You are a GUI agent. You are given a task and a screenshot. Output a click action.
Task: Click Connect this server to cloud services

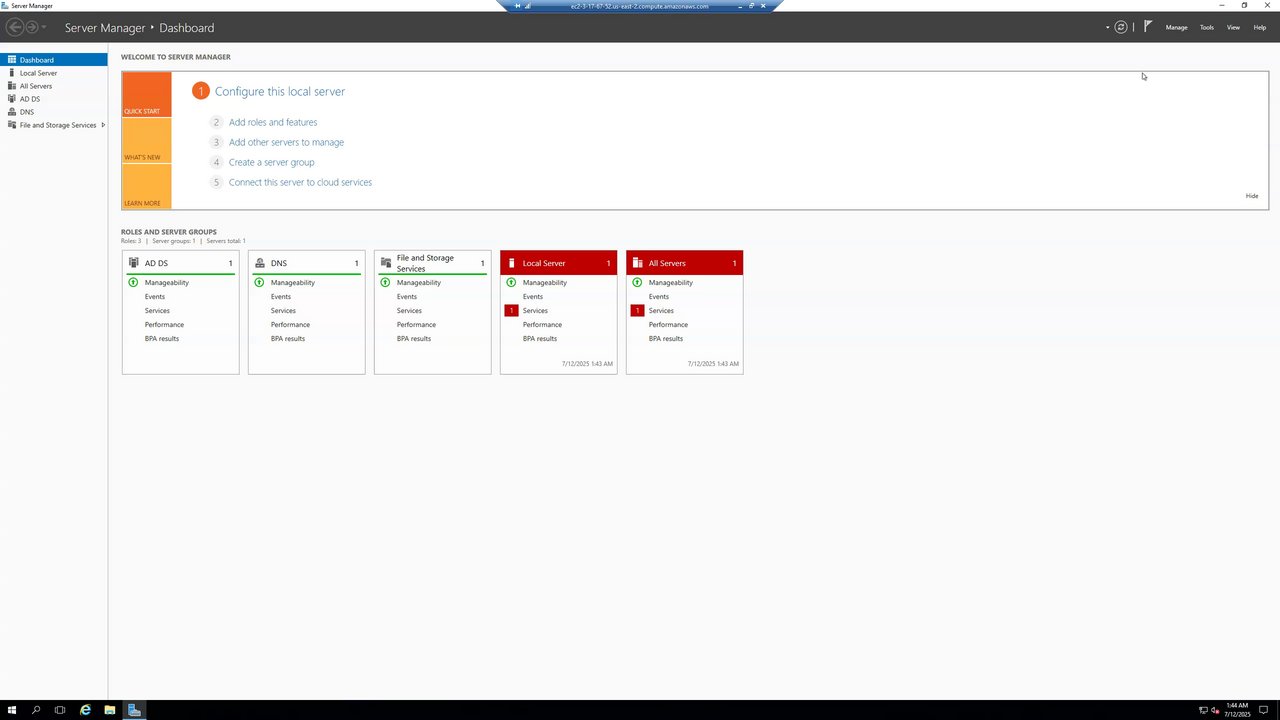(x=300, y=182)
